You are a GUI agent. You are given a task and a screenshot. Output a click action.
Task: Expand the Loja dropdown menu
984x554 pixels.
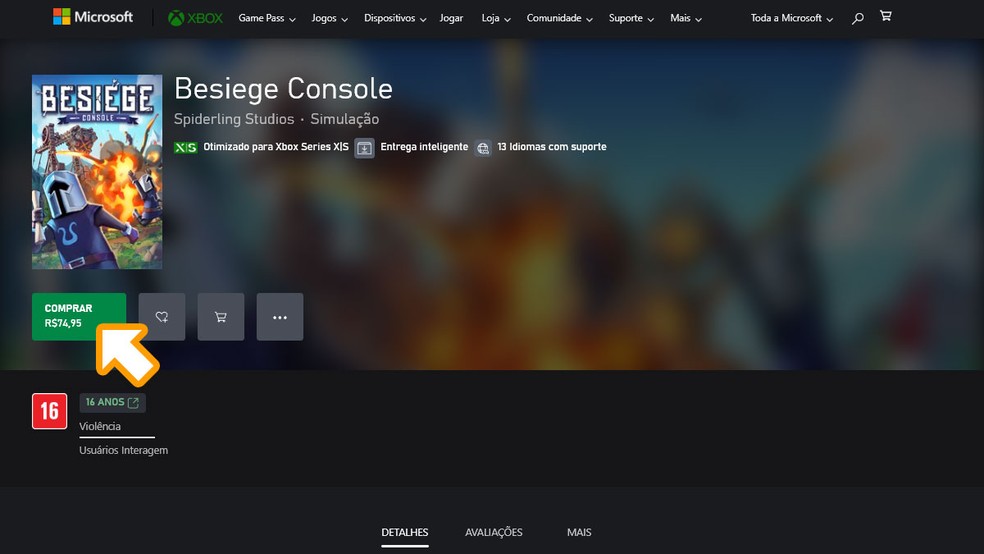pos(496,18)
